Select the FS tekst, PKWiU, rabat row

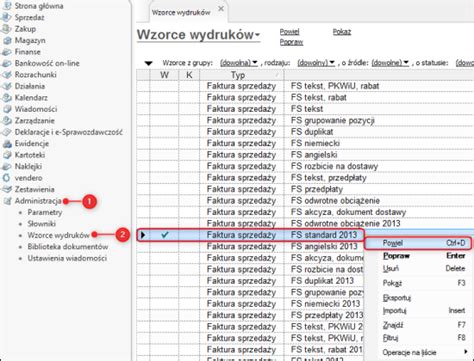pos(305,86)
